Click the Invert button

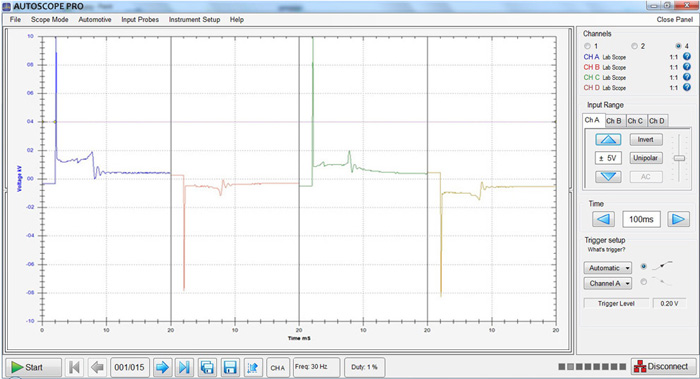tap(646, 140)
